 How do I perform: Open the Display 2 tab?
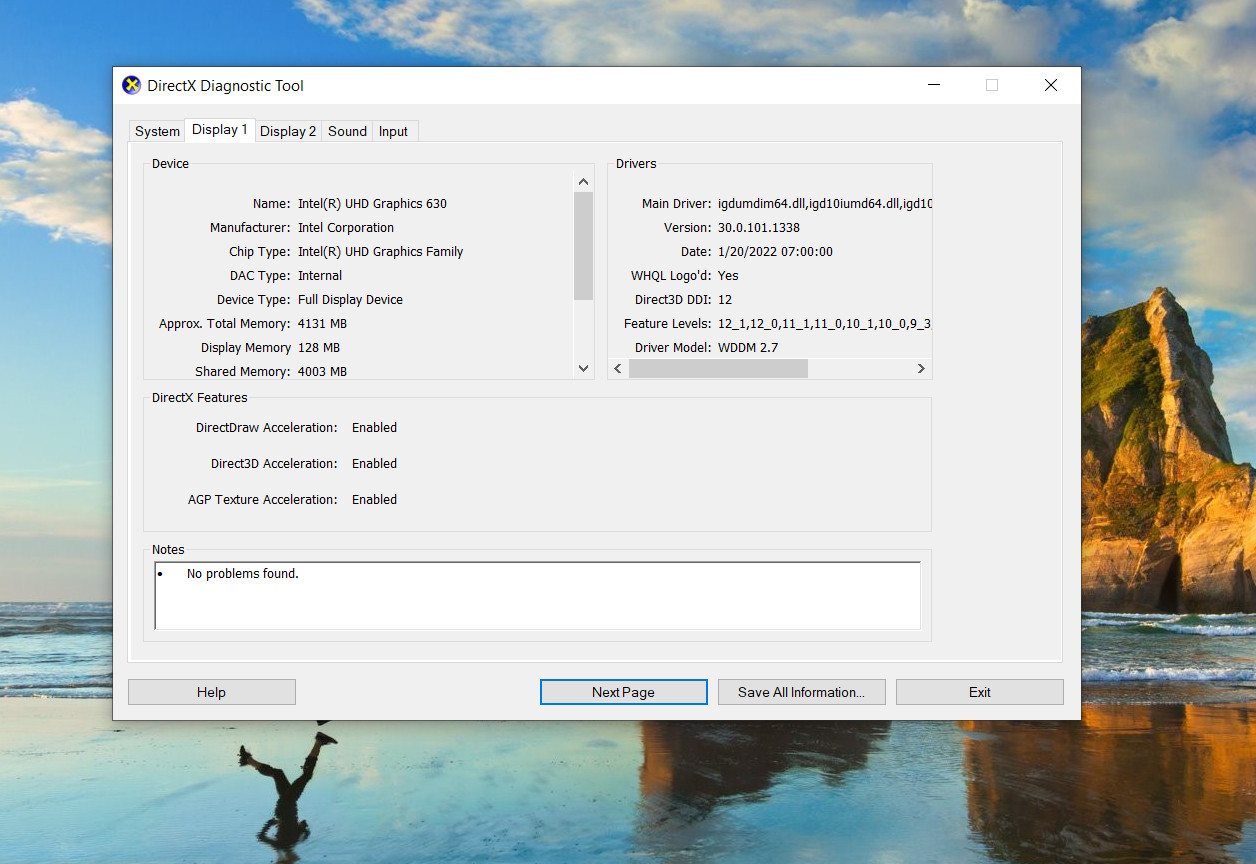[x=288, y=131]
